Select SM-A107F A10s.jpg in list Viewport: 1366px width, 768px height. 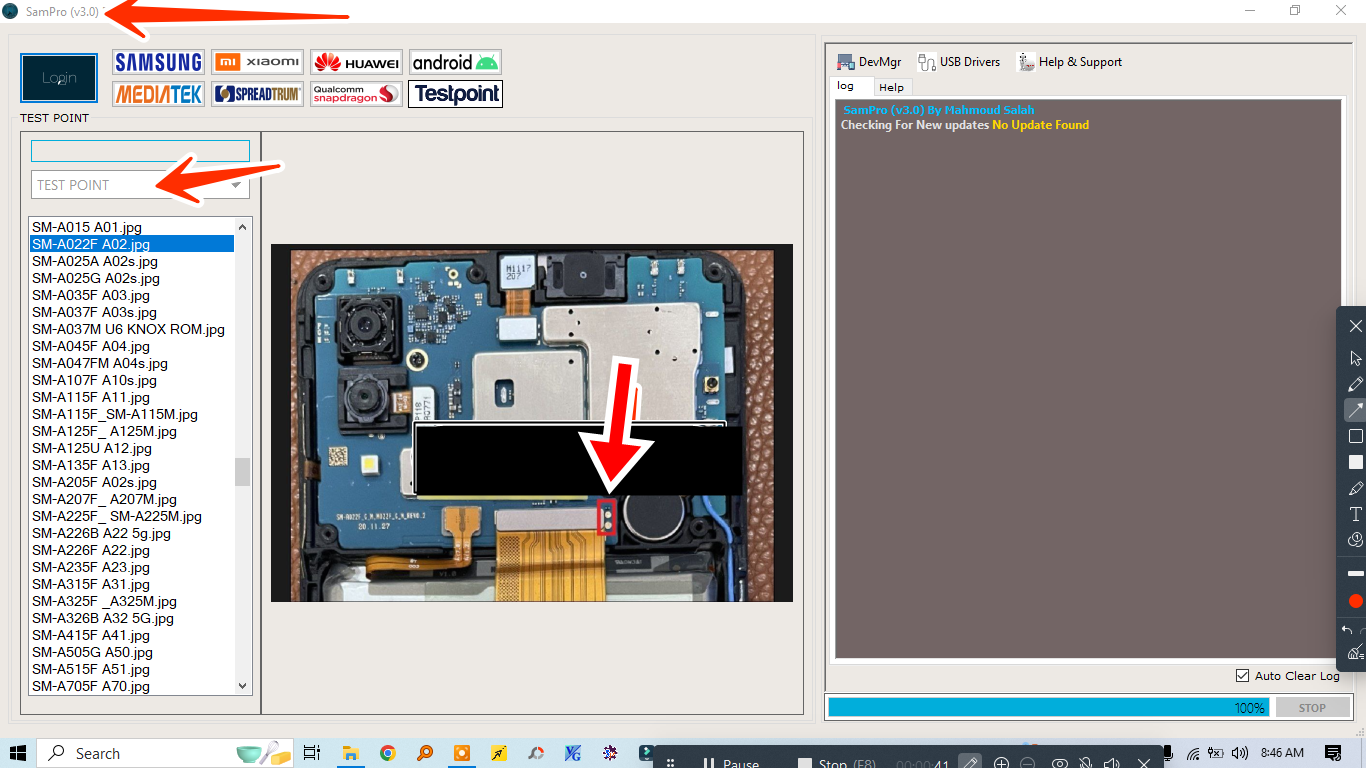pos(132,380)
